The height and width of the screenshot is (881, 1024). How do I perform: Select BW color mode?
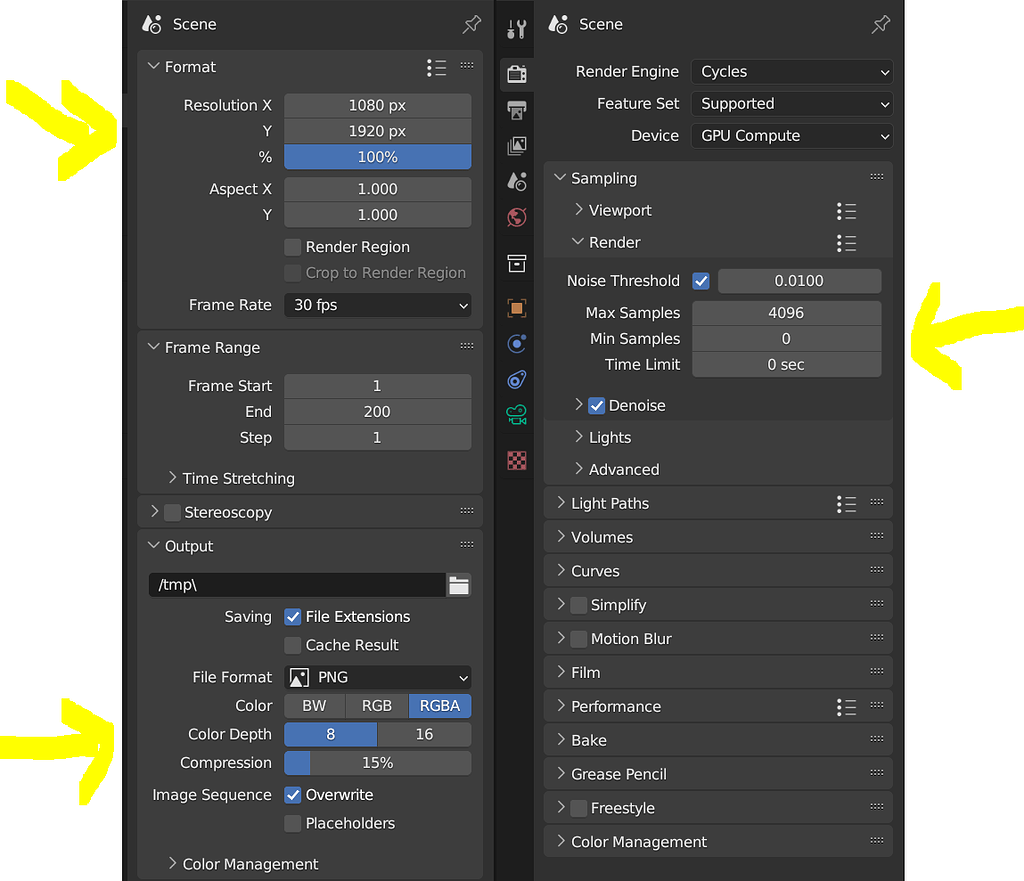click(x=314, y=706)
